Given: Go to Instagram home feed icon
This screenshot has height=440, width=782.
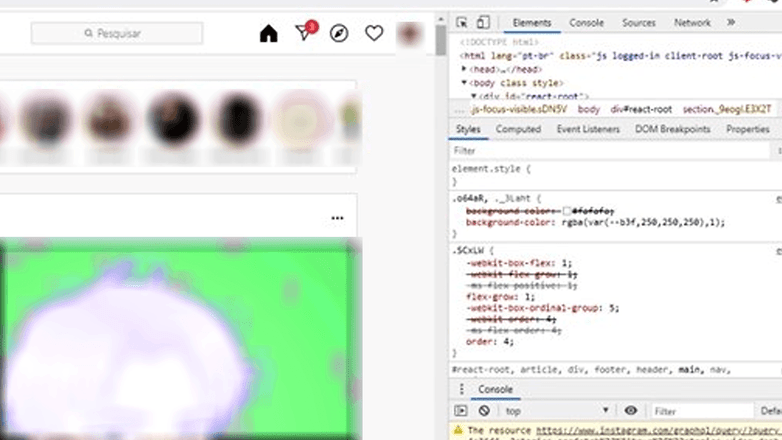Looking at the screenshot, I should tap(268, 33).
